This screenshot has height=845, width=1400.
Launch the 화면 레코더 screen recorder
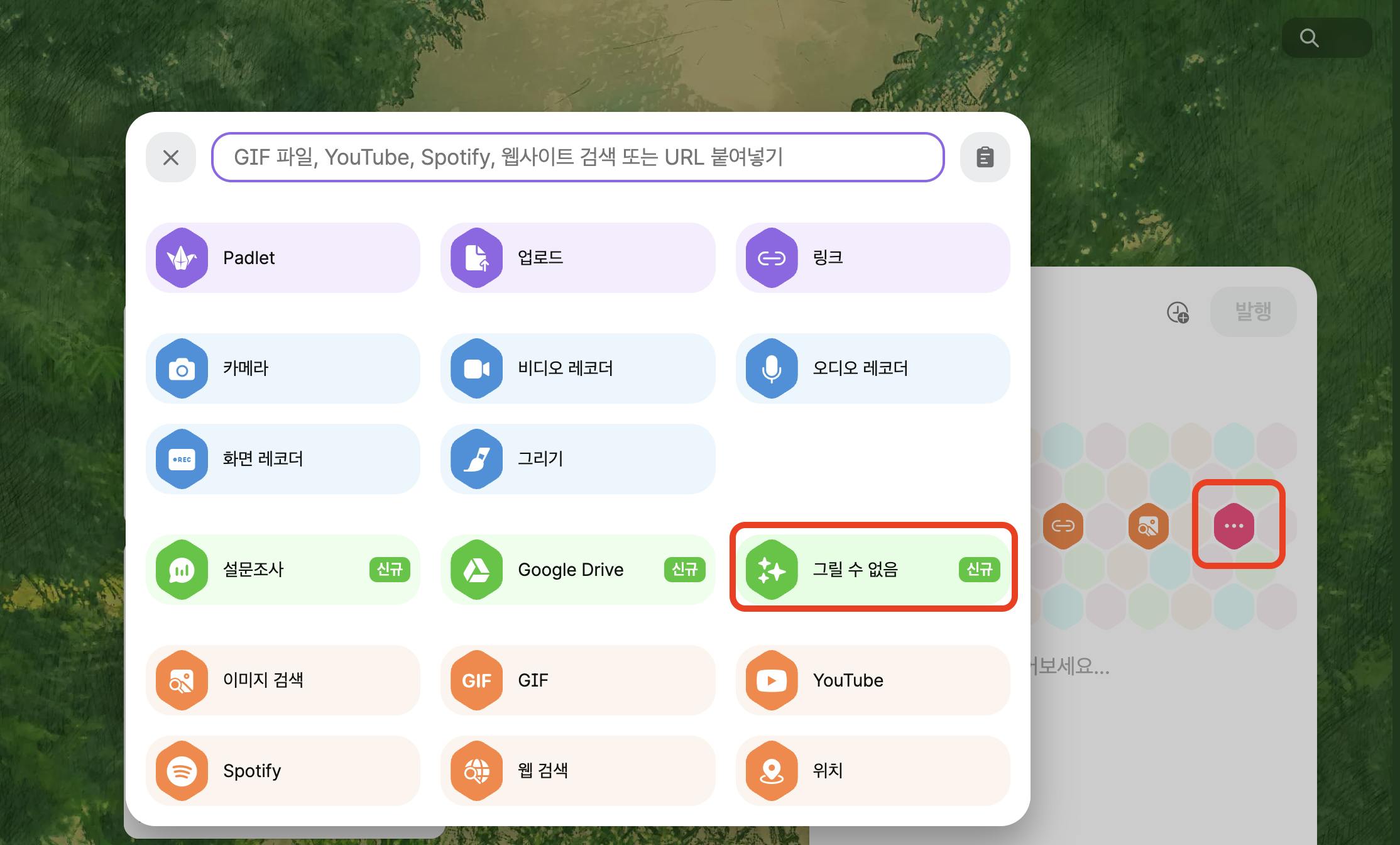[283, 459]
